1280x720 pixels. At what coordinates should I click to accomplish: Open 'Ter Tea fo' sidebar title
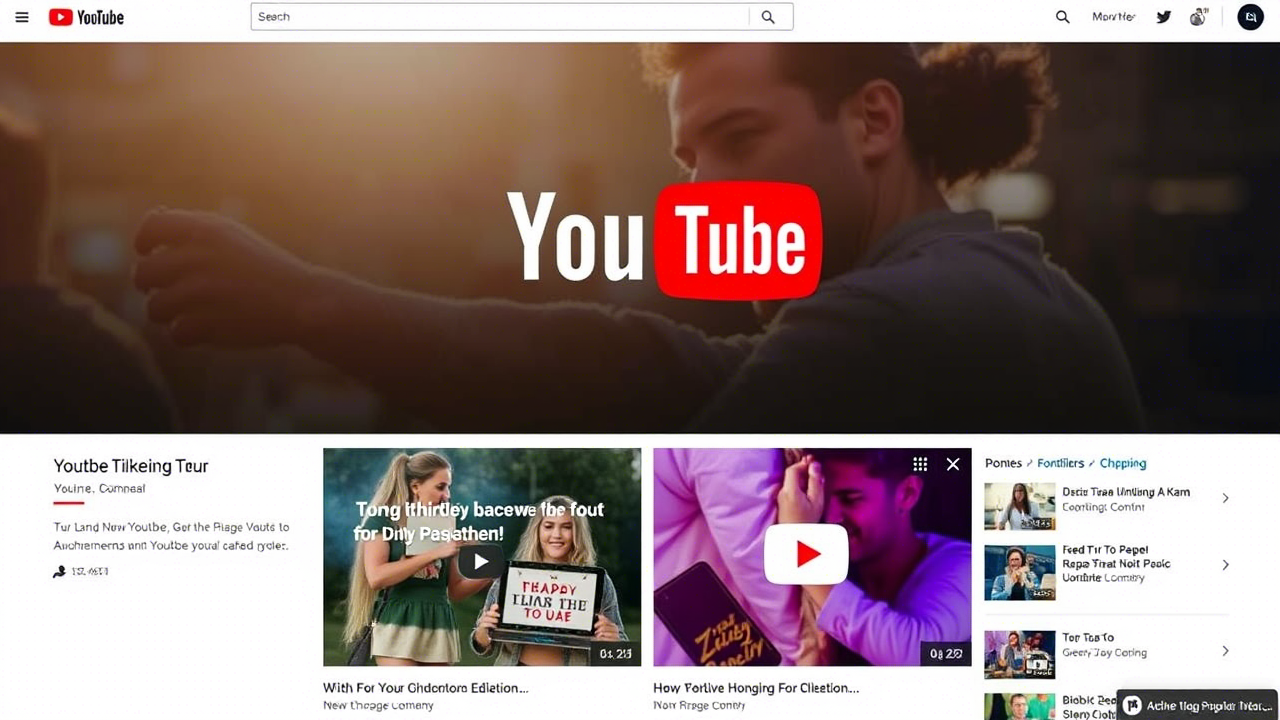[1088, 637]
